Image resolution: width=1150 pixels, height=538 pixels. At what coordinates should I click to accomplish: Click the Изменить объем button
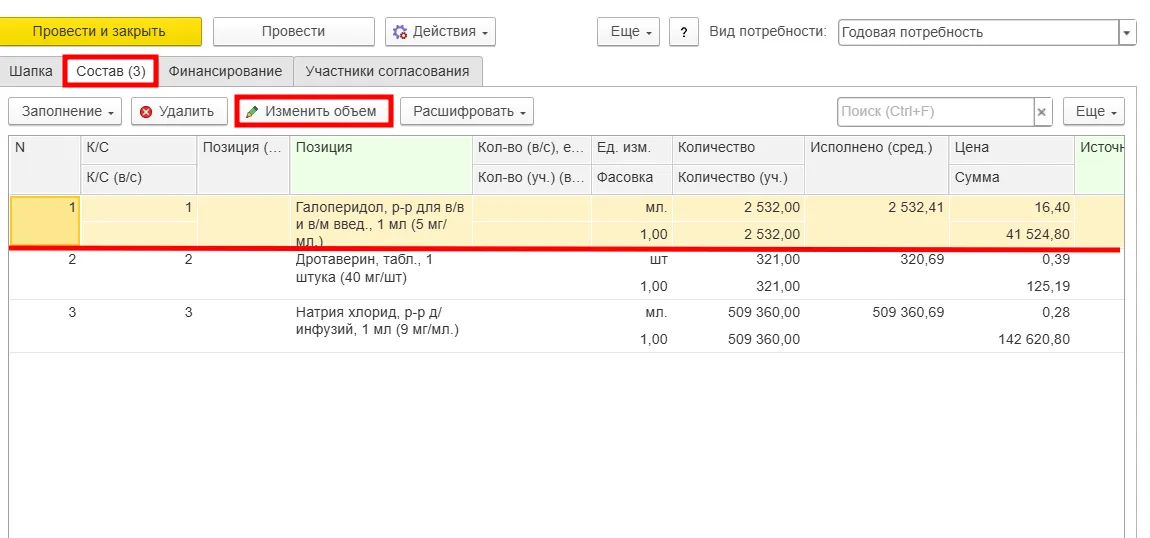point(312,112)
